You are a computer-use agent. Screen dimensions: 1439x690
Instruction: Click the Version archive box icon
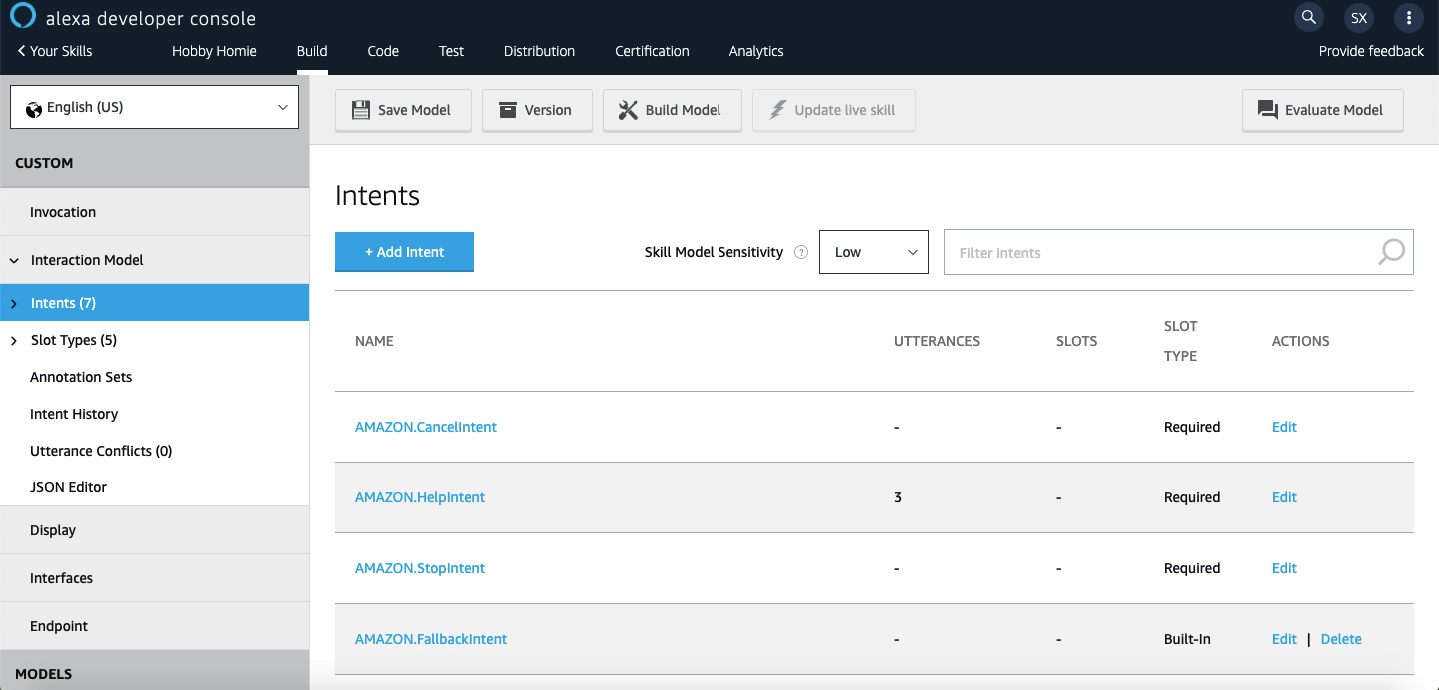point(508,110)
